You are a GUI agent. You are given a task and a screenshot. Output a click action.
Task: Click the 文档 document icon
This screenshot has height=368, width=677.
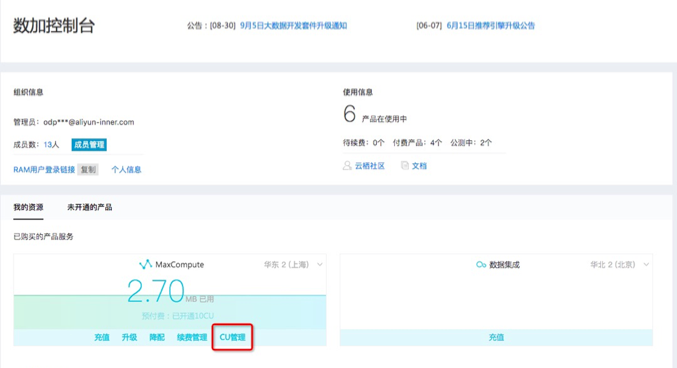(405, 166)
